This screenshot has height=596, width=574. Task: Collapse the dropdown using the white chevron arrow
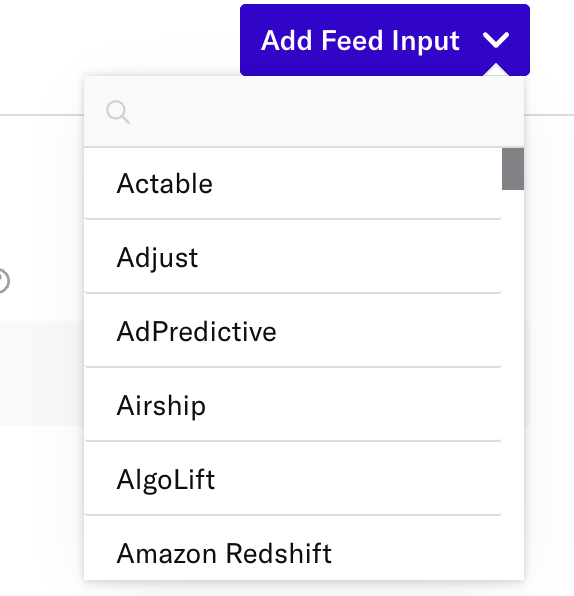(496, 40)
